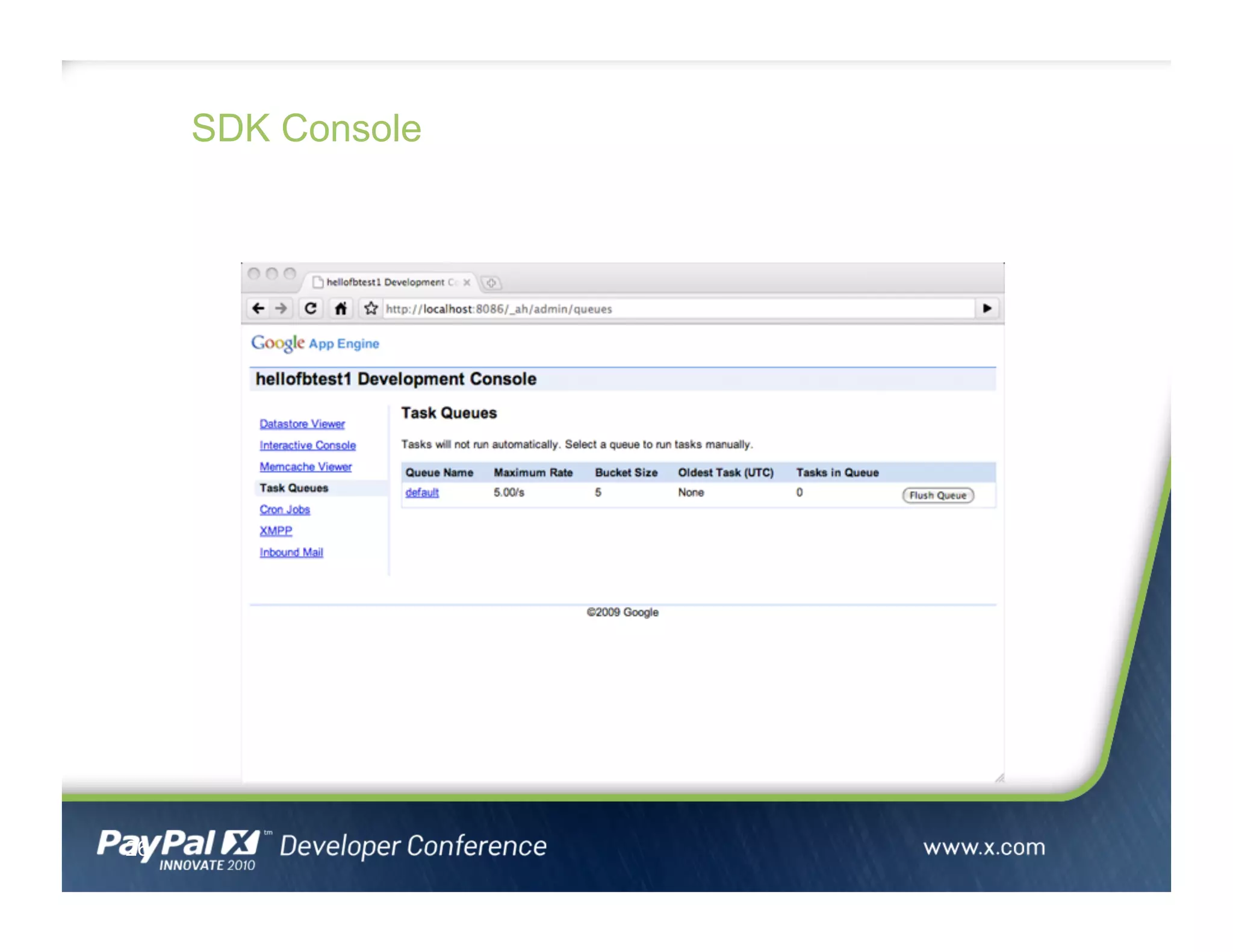The width and height of the screenshot is (1233, 952).
Task: Bookmark page with star icon
Action: point(371,309)
